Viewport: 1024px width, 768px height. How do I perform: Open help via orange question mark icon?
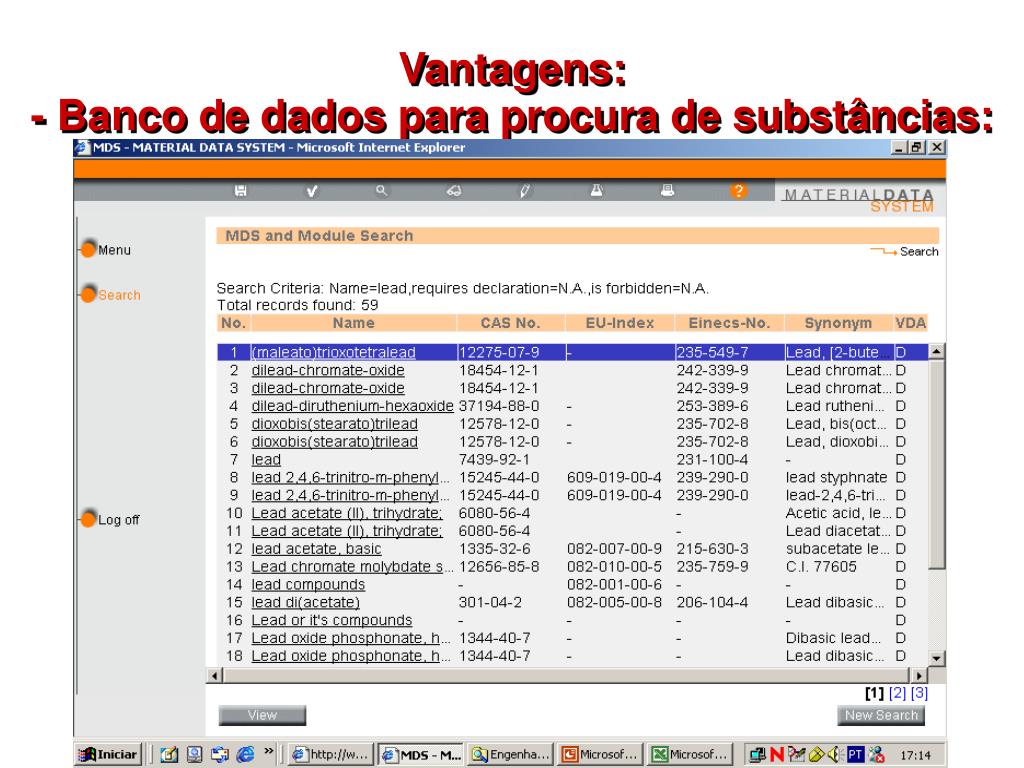coord(738,191)
